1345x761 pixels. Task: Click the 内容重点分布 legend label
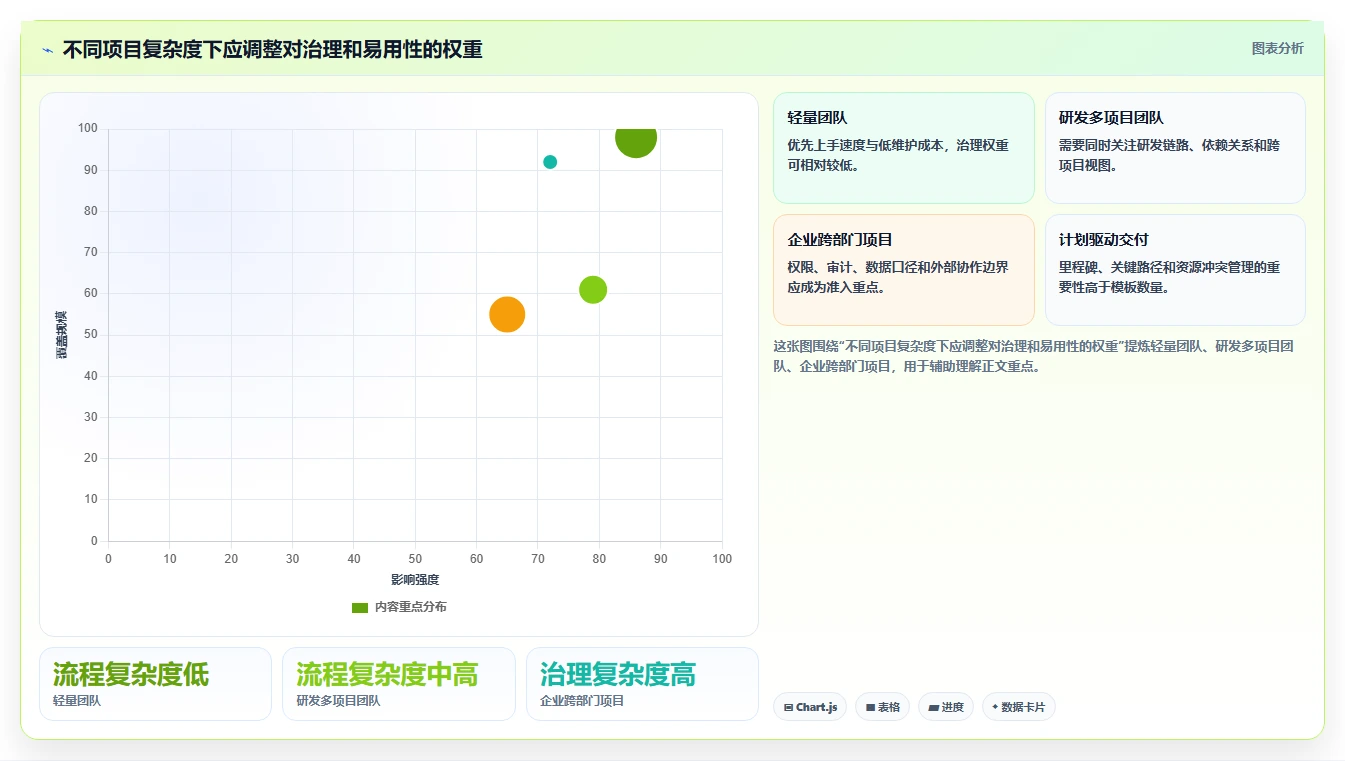coord(411,607)
